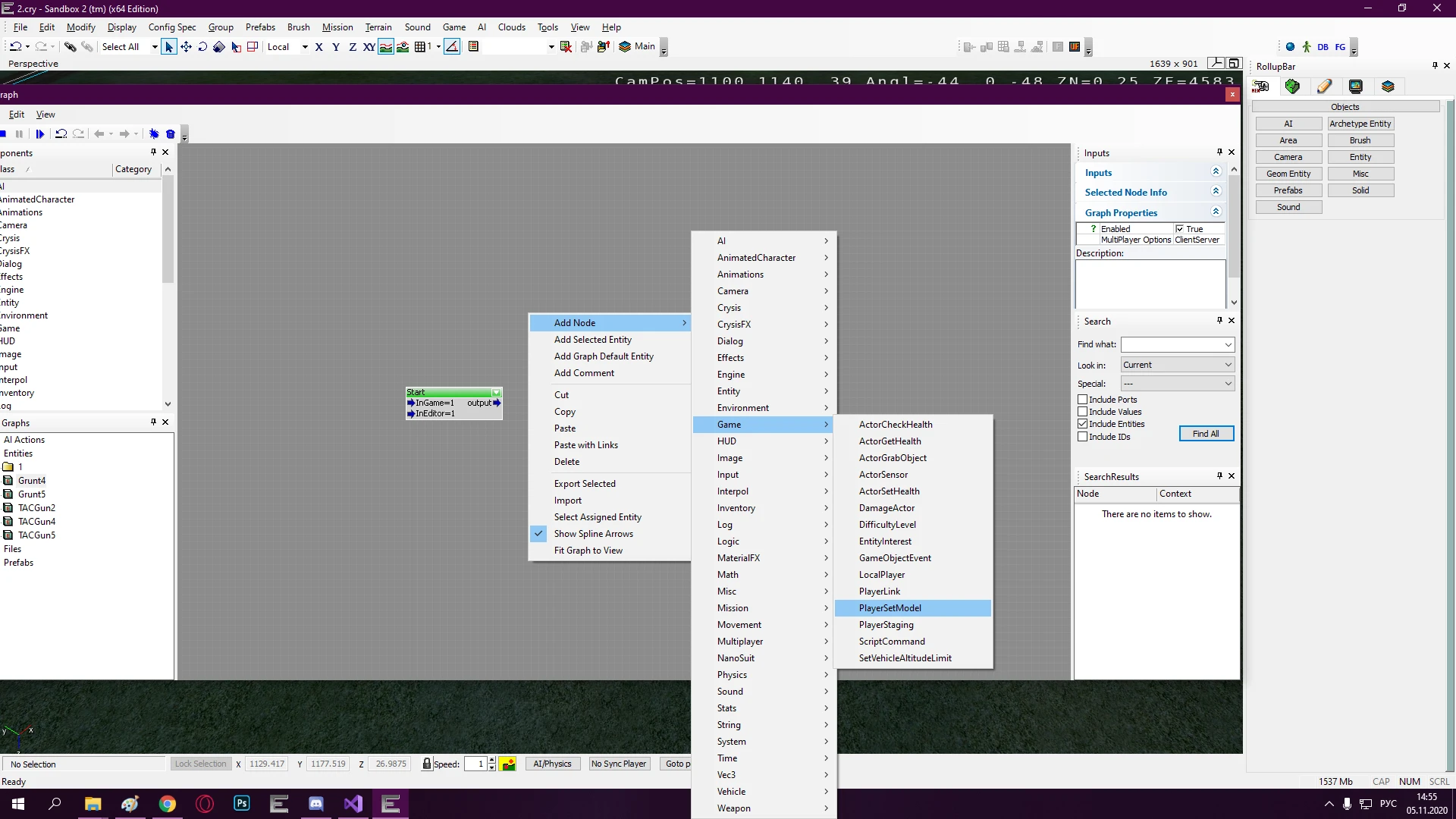Click the flow graph trash bin icon
The width and height of the screenshot is (1456, 819).
click(171, 134)
